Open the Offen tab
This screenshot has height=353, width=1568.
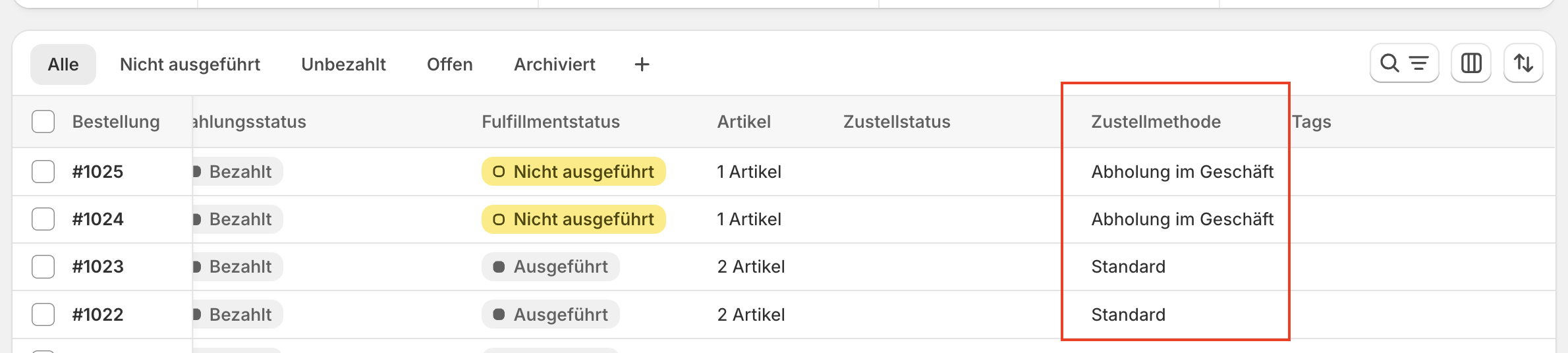[449, 65]
